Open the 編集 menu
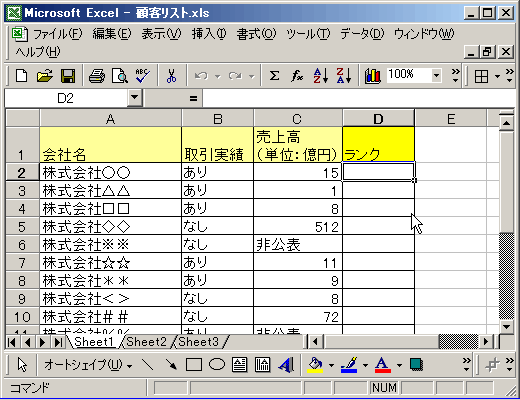Image resolution: width=520 pixels, height=400 pixels. click(x=112, y=34)
